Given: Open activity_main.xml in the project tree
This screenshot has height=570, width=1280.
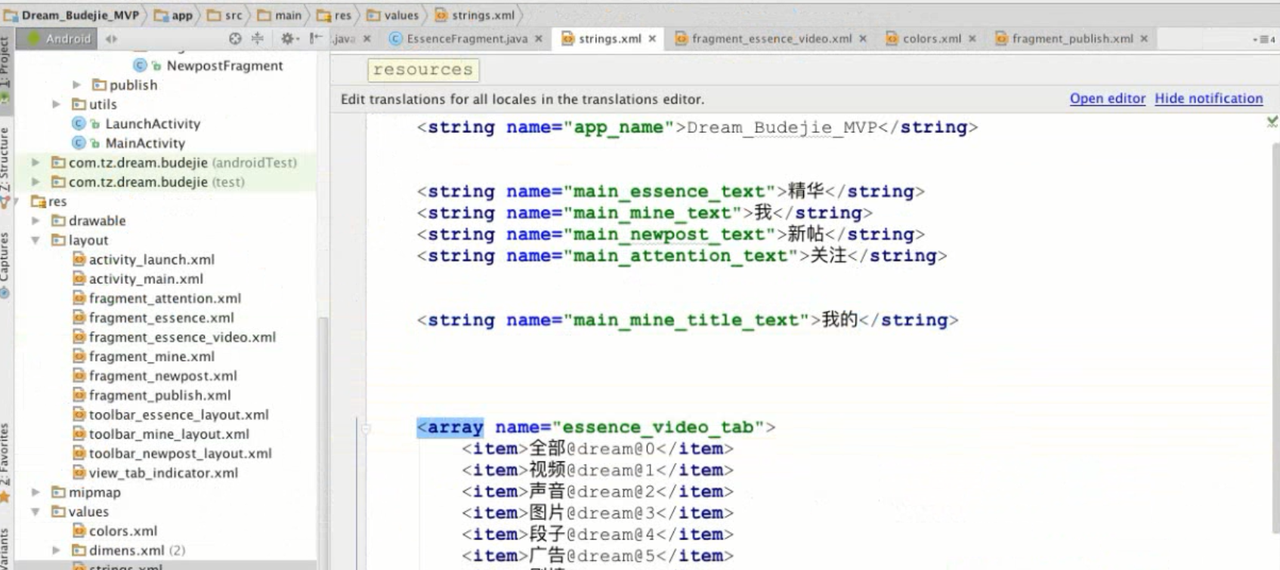Looking at the screenshot, I should (145, 279).
